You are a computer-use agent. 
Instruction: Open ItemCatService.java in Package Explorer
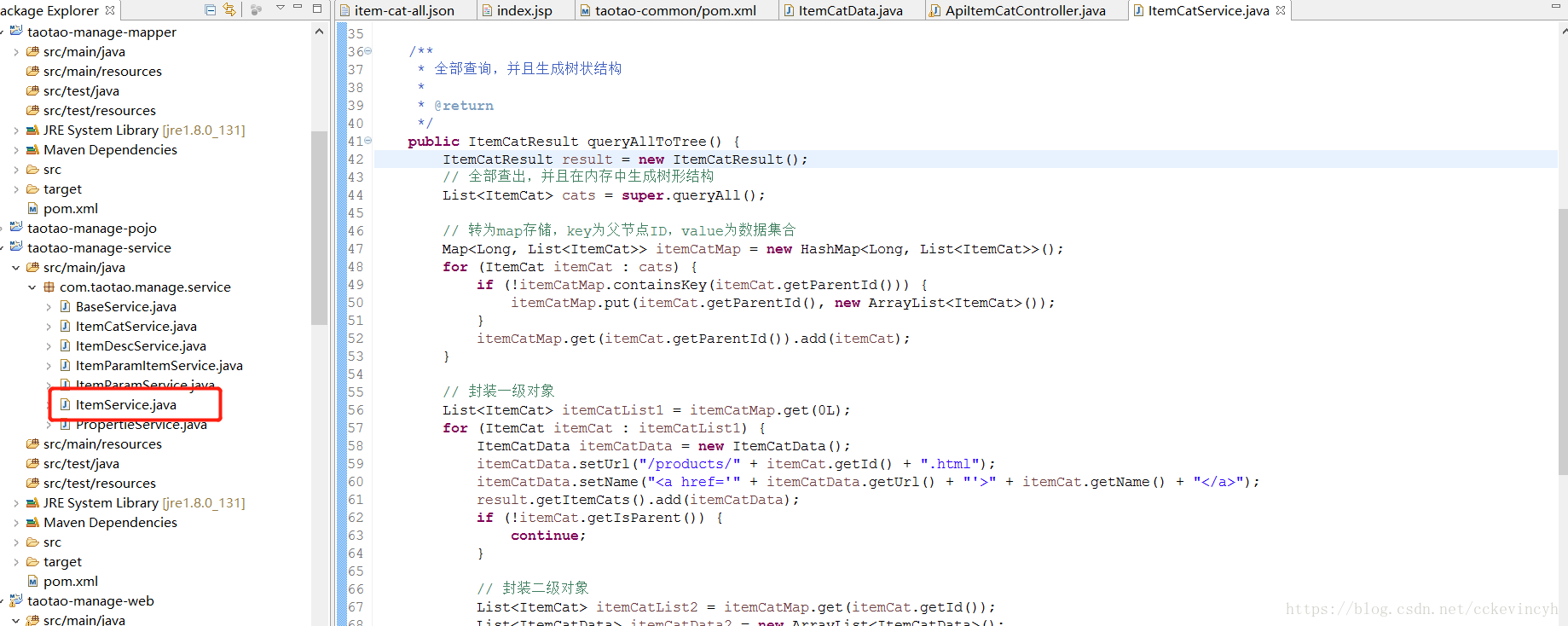pos(136,327)
